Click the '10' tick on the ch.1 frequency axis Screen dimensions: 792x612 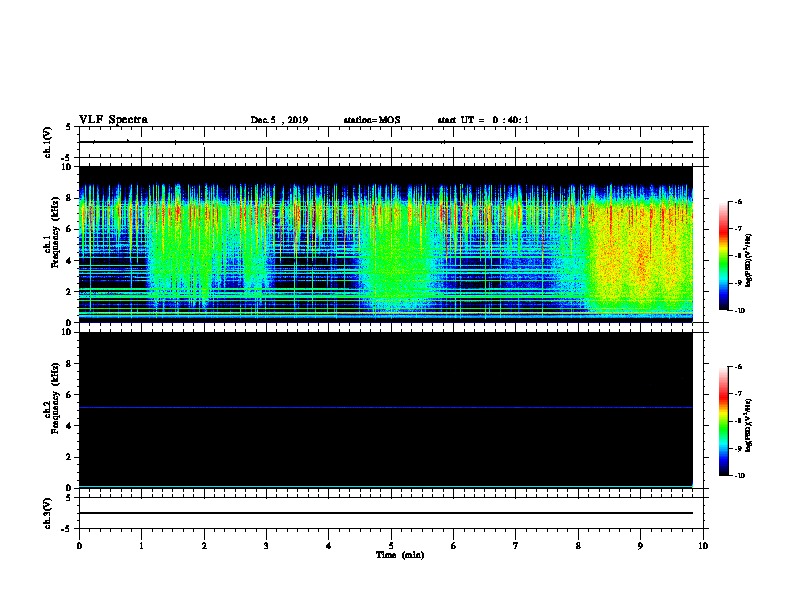[x=67, y=167]
